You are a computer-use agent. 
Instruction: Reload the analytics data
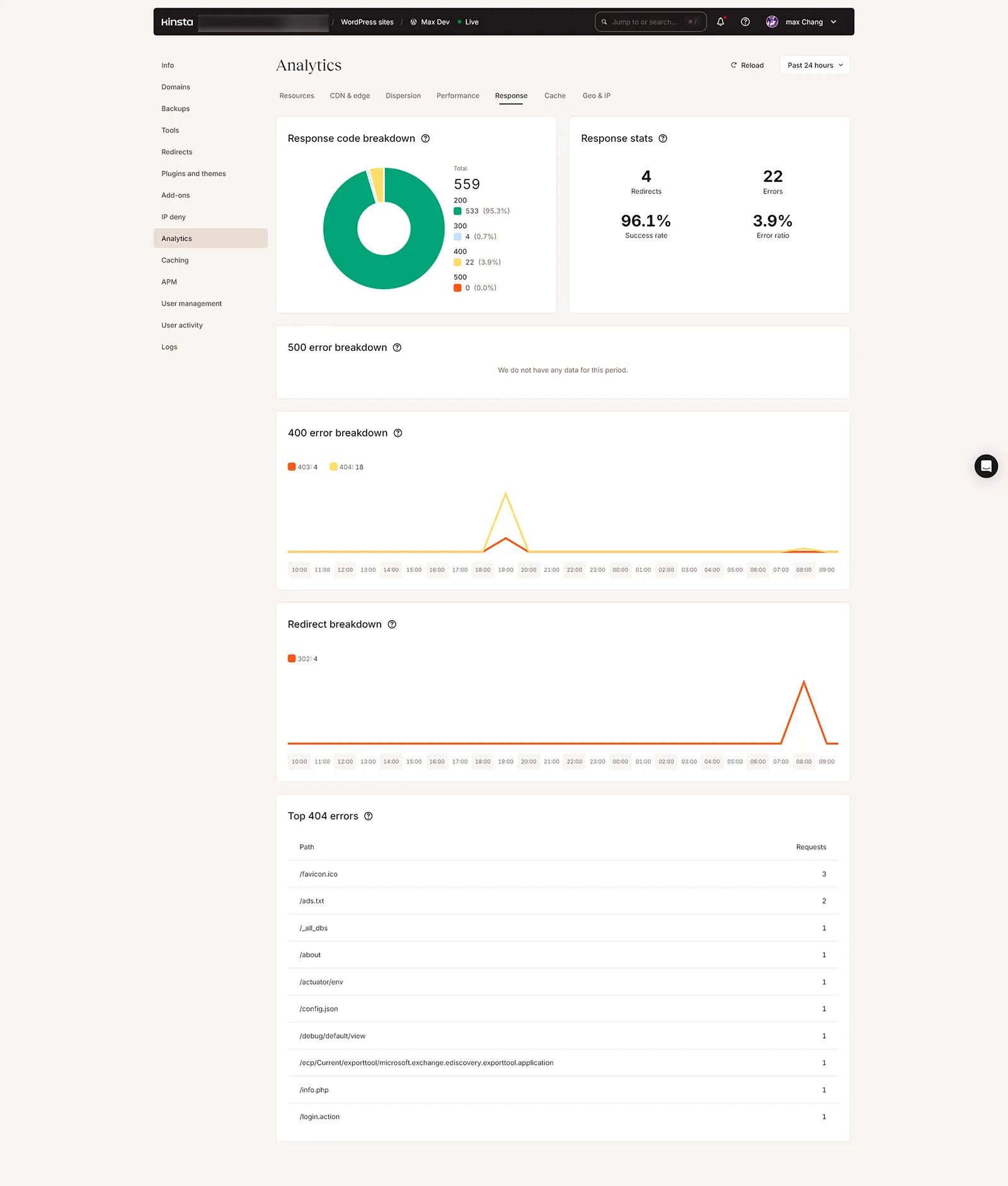pos(747,66)
